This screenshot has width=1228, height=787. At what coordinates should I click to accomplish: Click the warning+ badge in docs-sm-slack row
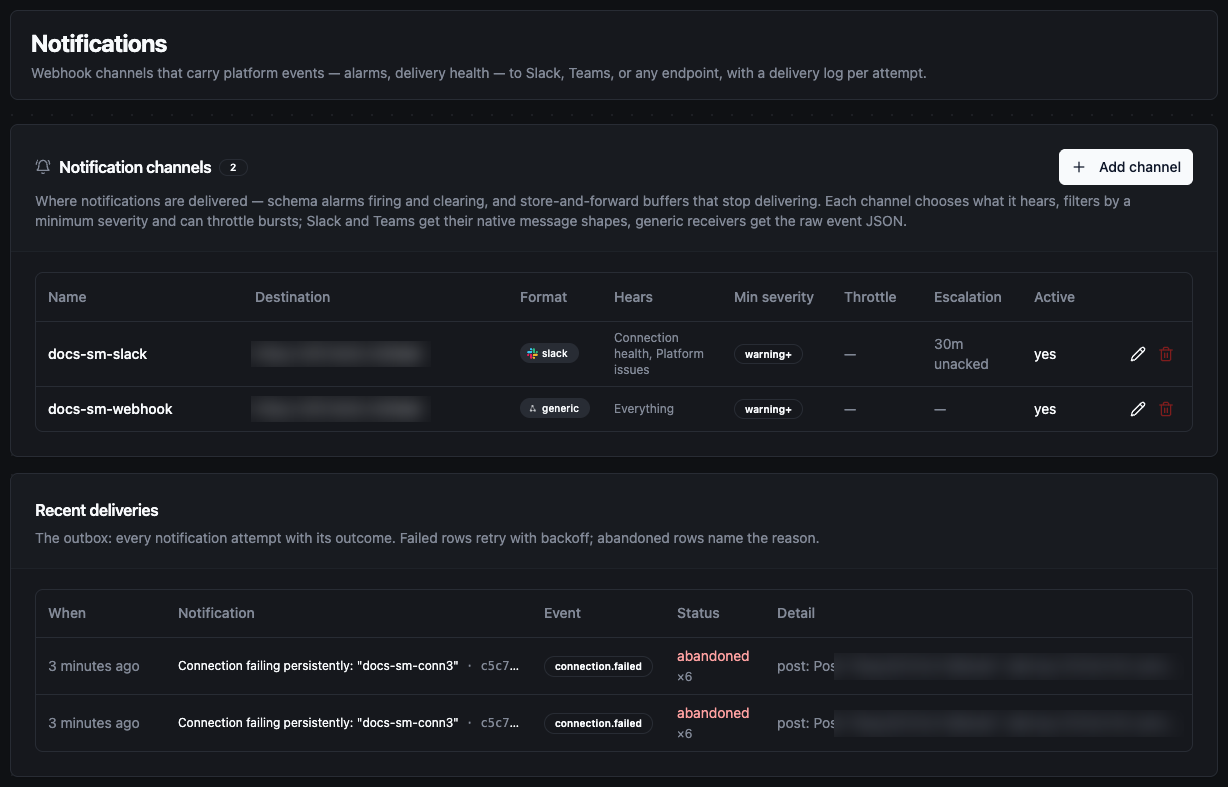[768, 354]
